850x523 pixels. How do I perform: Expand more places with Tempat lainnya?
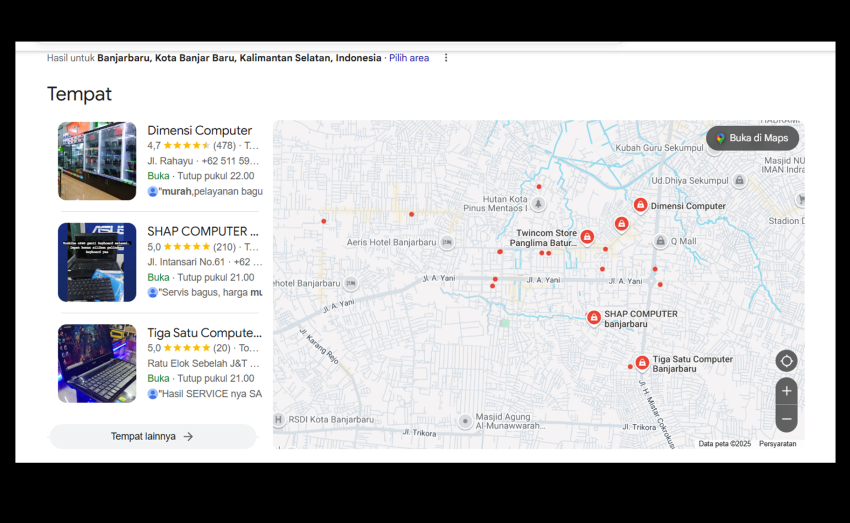click(152, 436)
